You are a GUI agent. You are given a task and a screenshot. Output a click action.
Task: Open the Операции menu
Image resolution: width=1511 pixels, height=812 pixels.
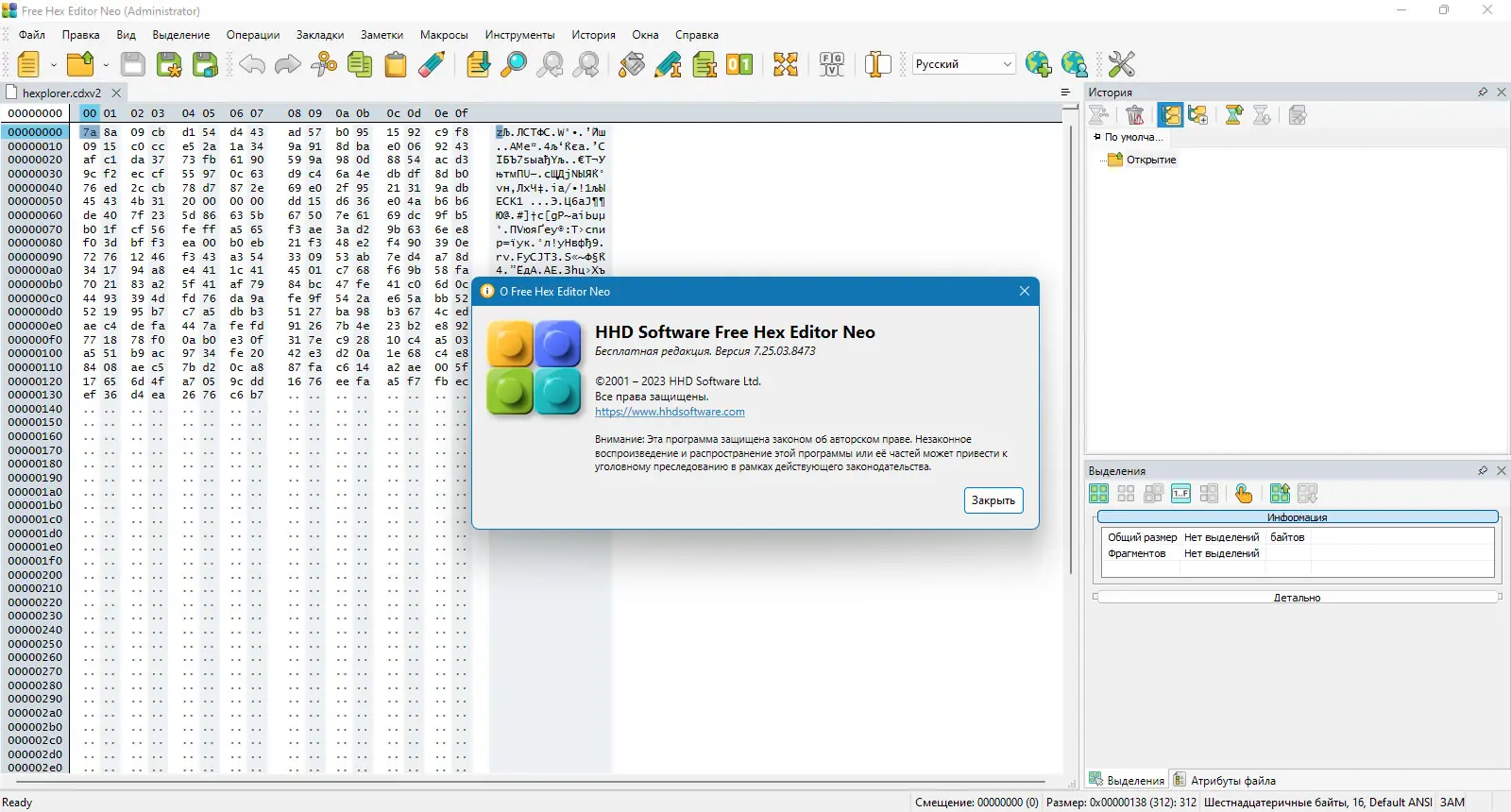coord(253,35)
